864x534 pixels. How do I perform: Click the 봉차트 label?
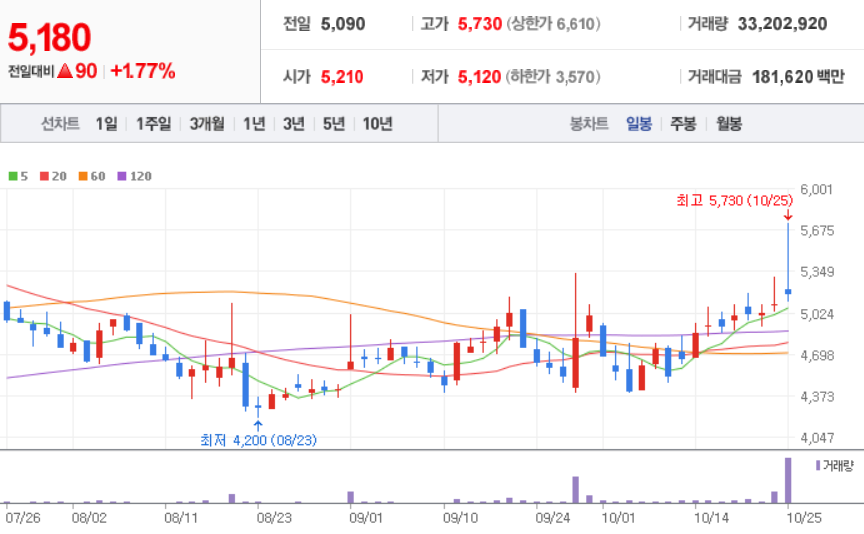[589, 124]
